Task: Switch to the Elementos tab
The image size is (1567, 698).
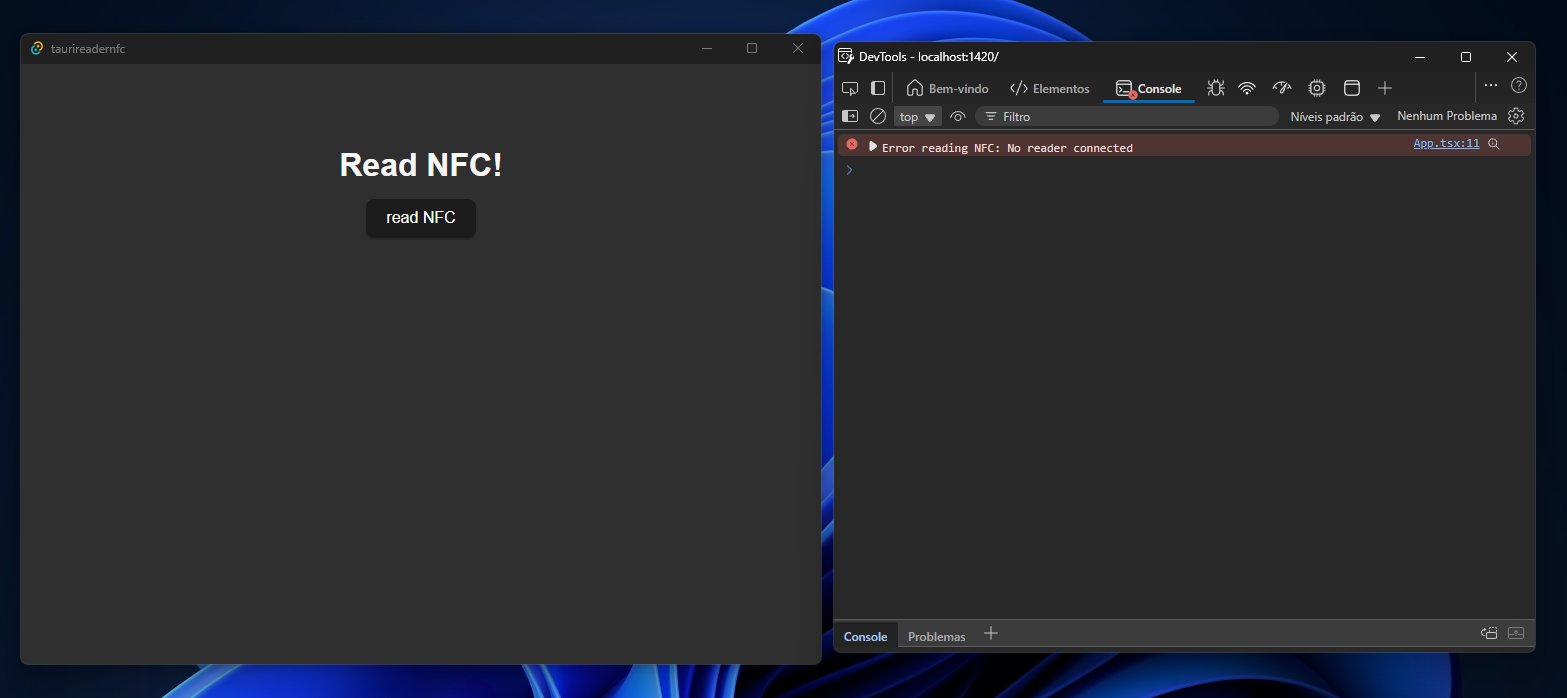Action: (1050, 89)
